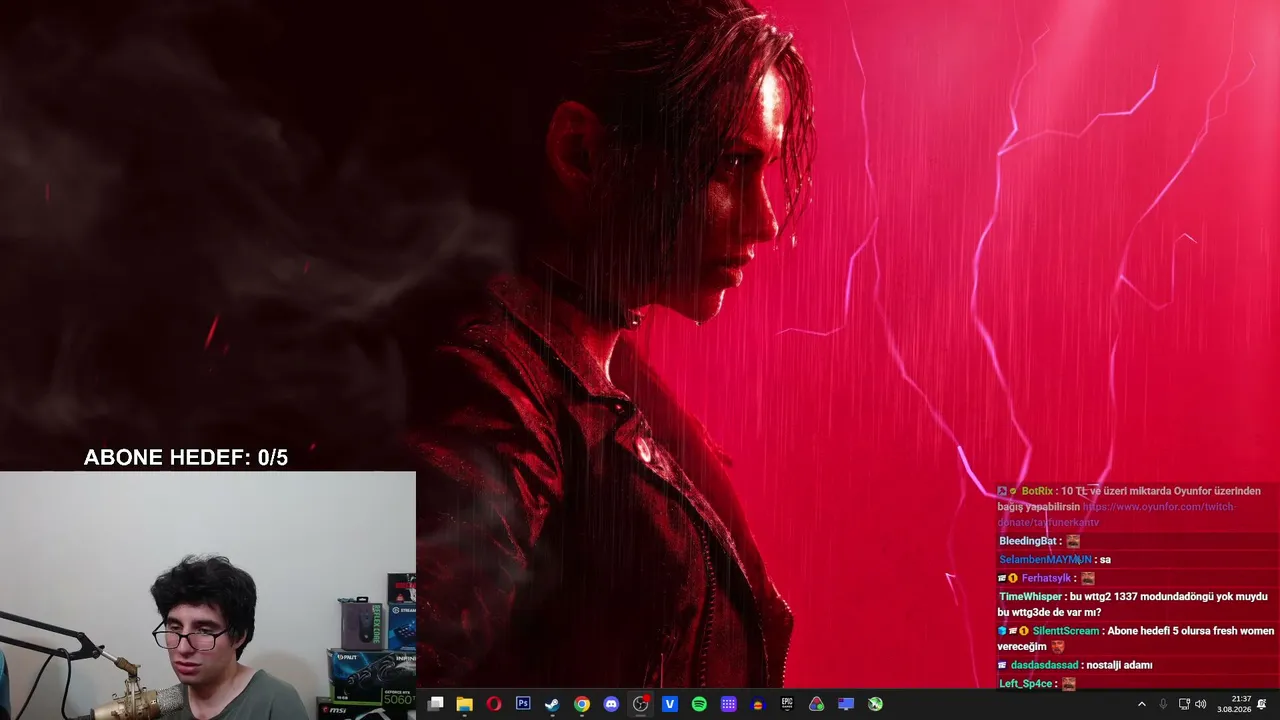The width and height of the screenshot is (1280, 720).
Task: Click the emote in Ferhatsylk's message
Action: (1087, 578)
